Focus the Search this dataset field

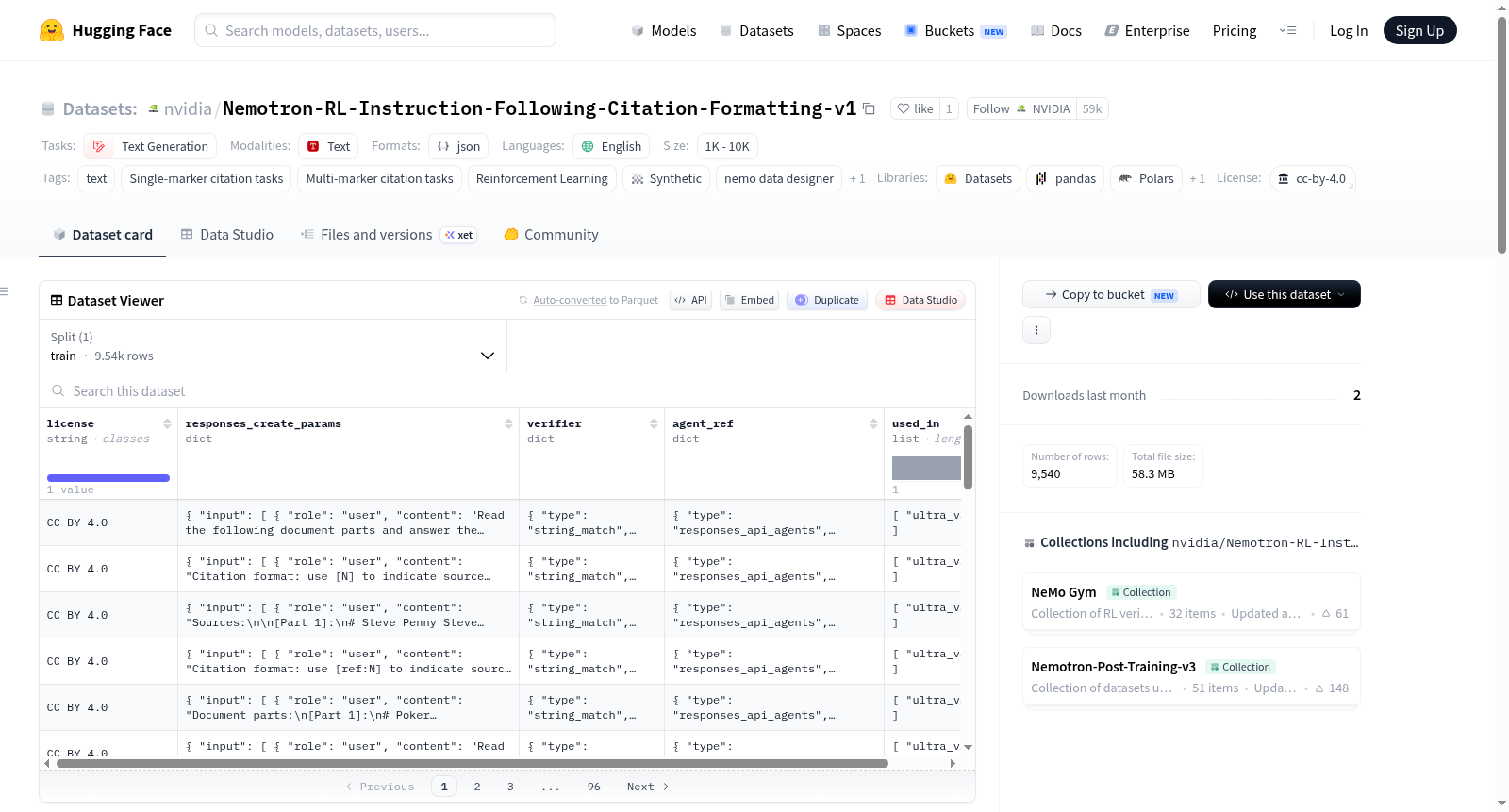click(x=507, y=390)
